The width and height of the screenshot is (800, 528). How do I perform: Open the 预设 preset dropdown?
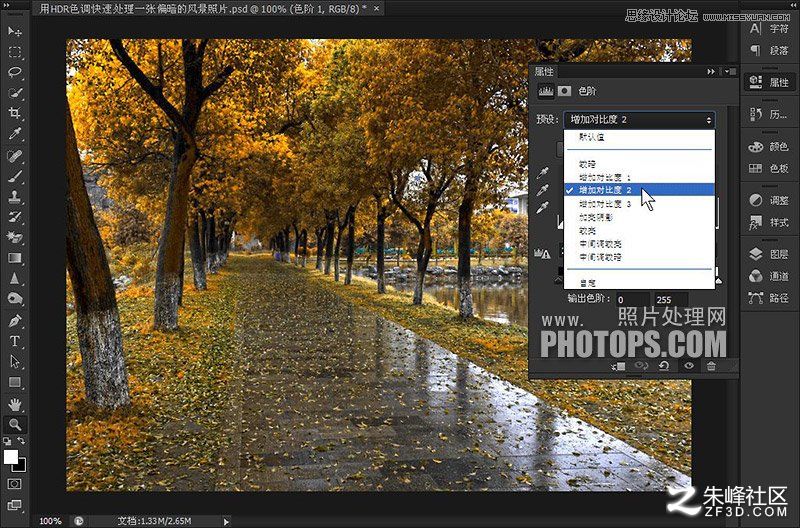(x=639, y=120)
